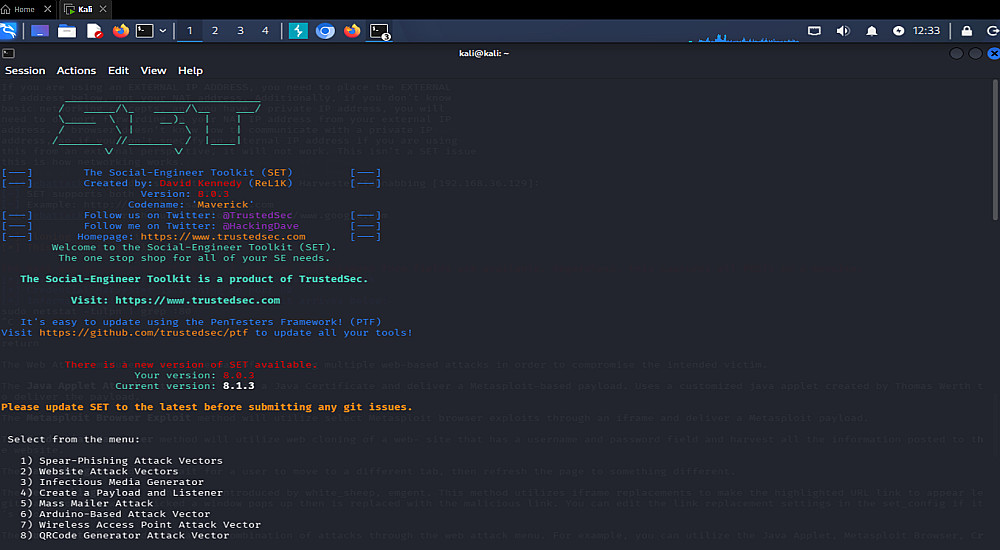Open the View menu

pyautogui.click(x=153, y=71)
